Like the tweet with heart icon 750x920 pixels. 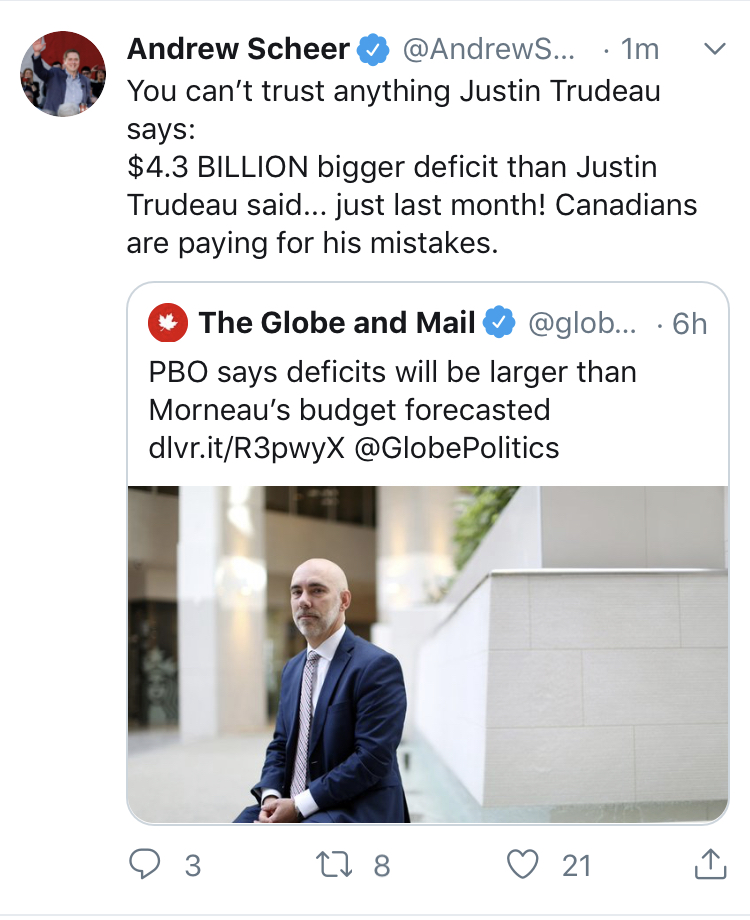[523, 864]
